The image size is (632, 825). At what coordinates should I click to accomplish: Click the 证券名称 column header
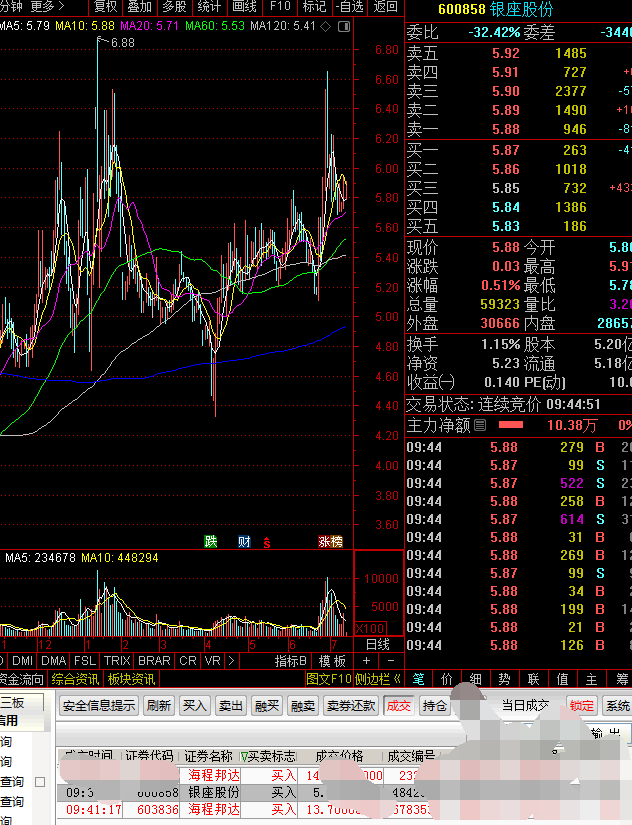pyautogui.click(x=208, y=756)
